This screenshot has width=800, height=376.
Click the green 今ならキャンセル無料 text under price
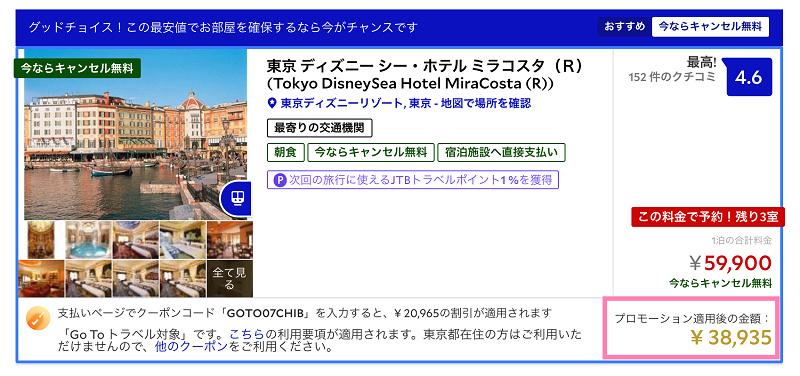(720, 283)
